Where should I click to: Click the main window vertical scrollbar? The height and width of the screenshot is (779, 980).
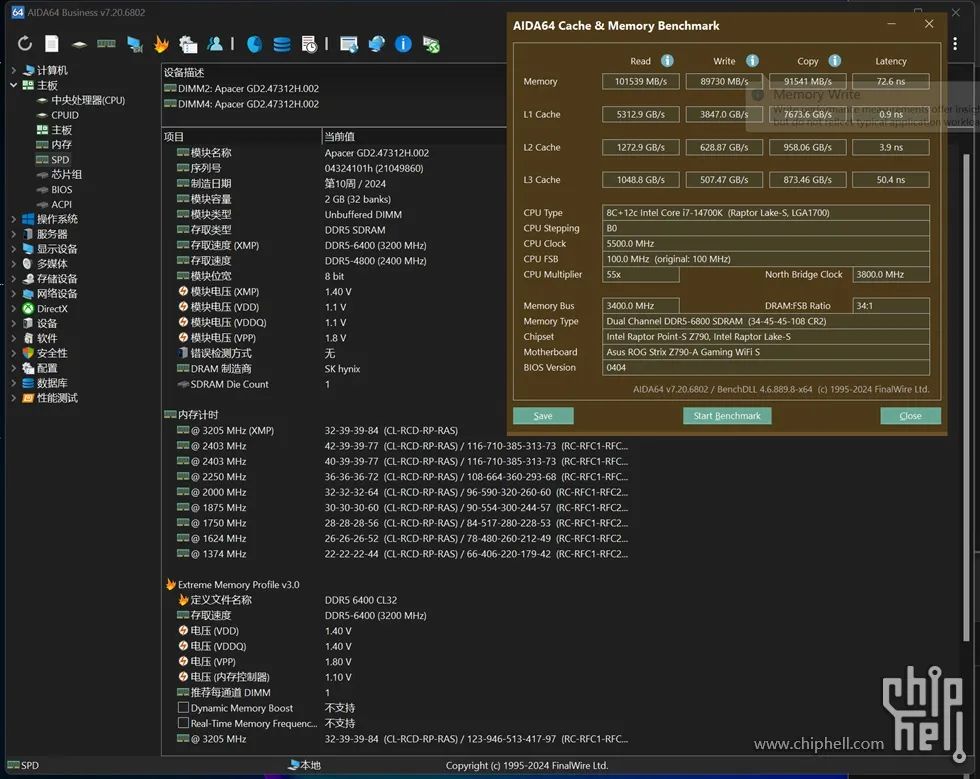966,398
